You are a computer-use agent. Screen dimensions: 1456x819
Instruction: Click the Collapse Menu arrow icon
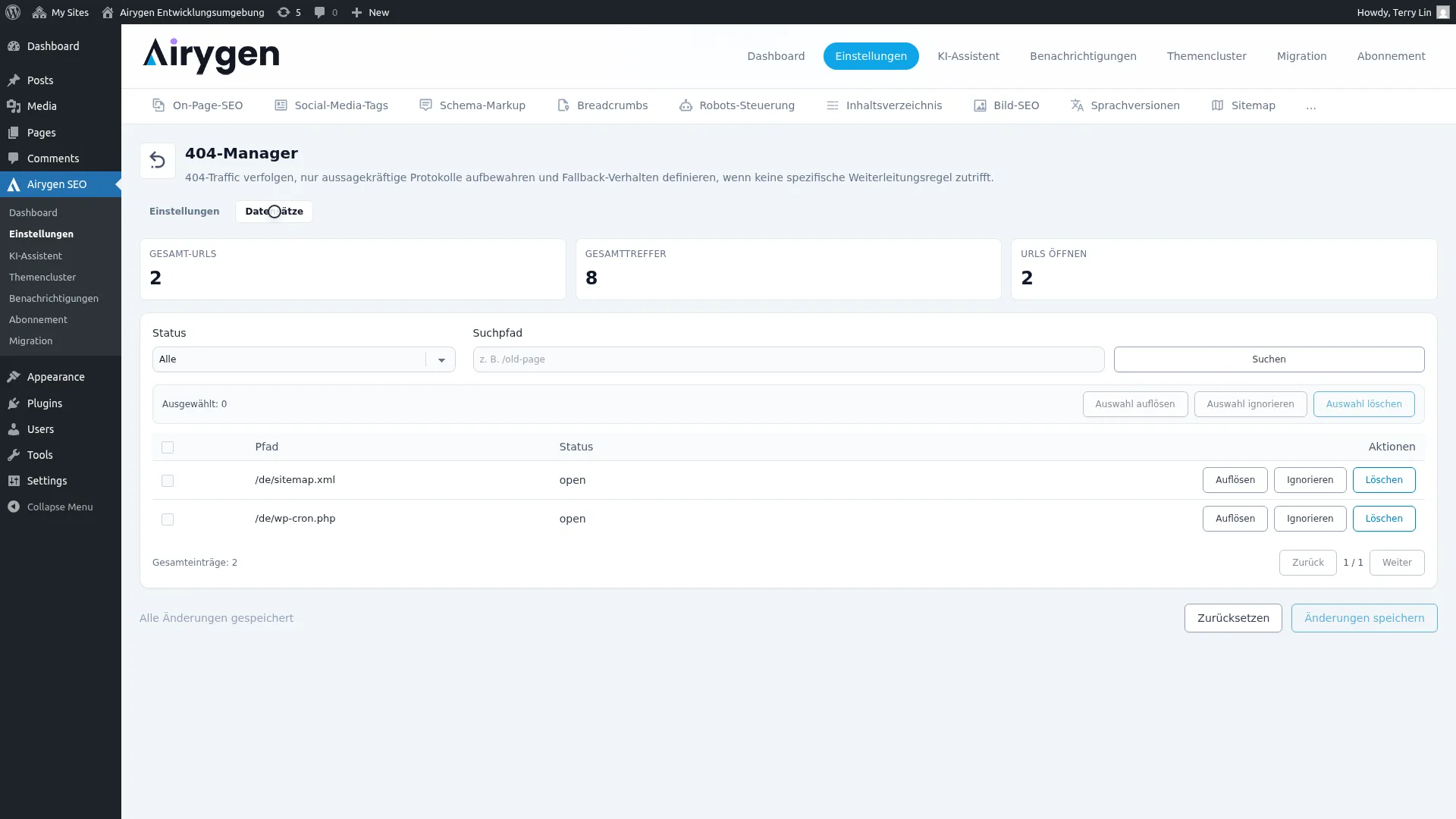pyautogui.click(x=14, y=507)
